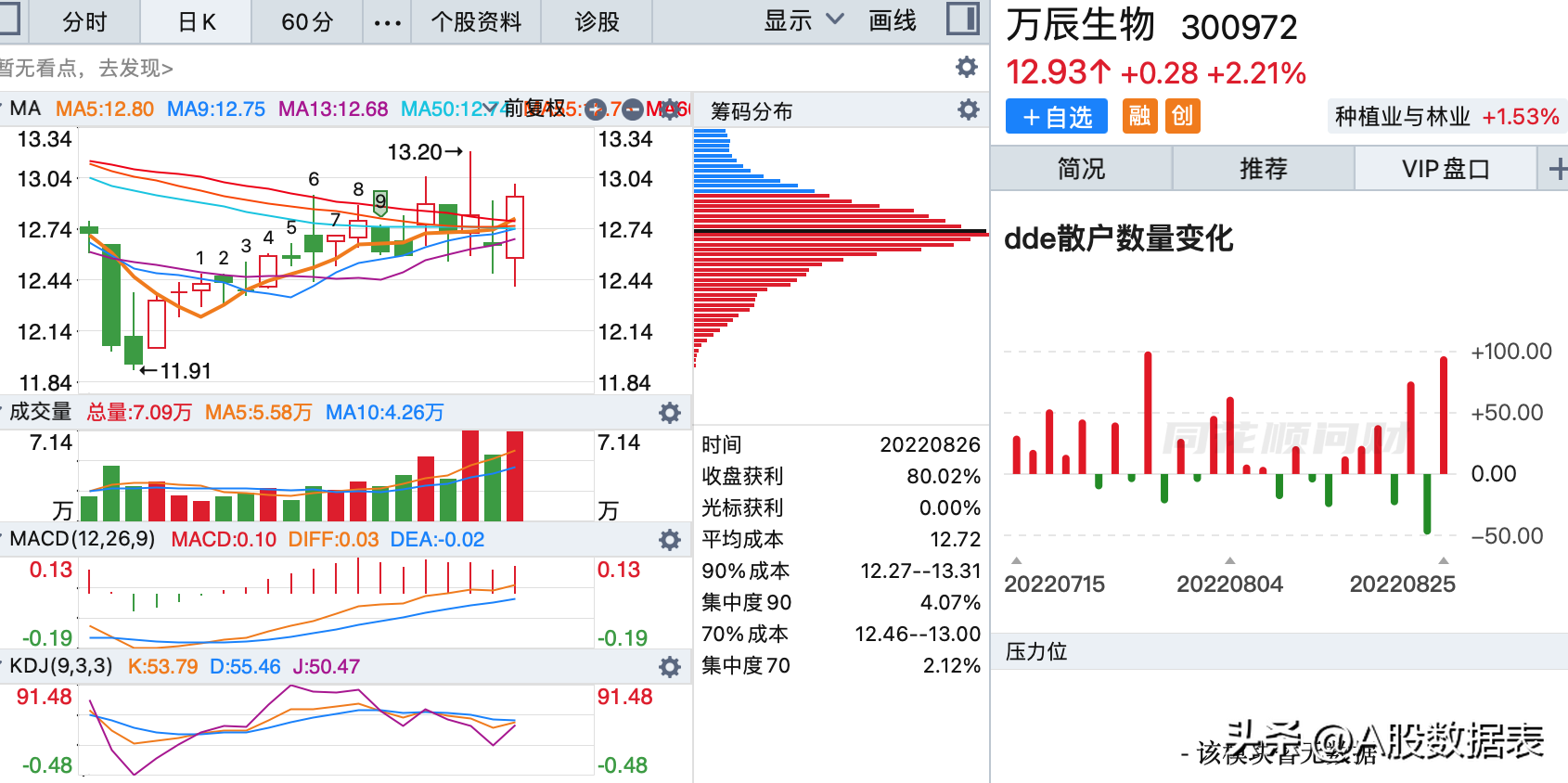The width and height of the screenshot is (1568, 783).
Task: Click the 集中度90 4.07% row
Action: coord(841,602)
